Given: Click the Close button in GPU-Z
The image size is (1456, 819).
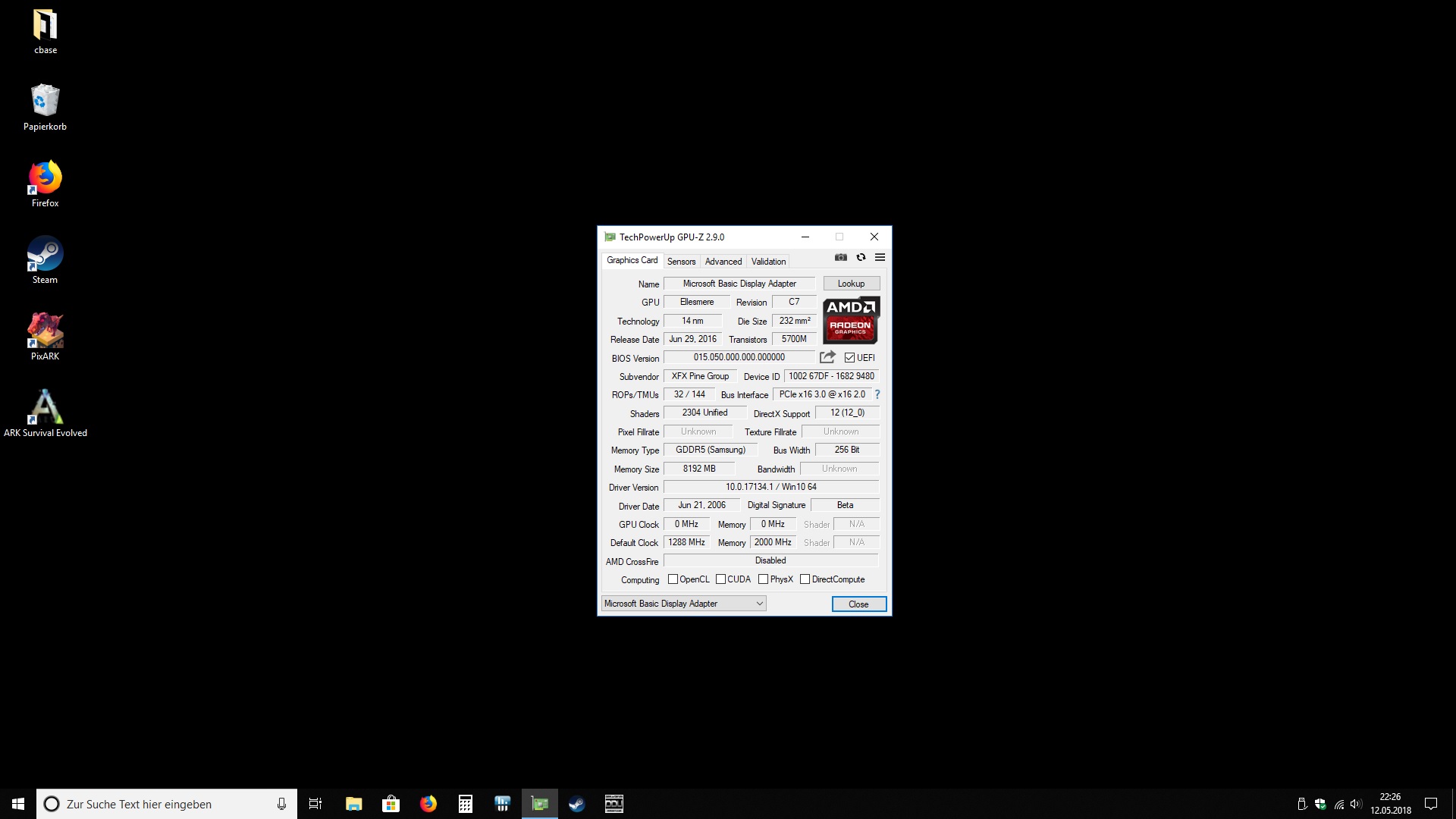Looking at the screenshot, I should [858, 604].
